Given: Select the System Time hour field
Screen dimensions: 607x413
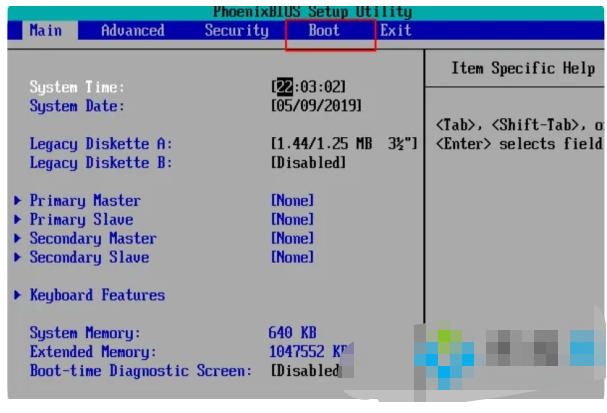Looking at the screenshot, I should (284, 87).
